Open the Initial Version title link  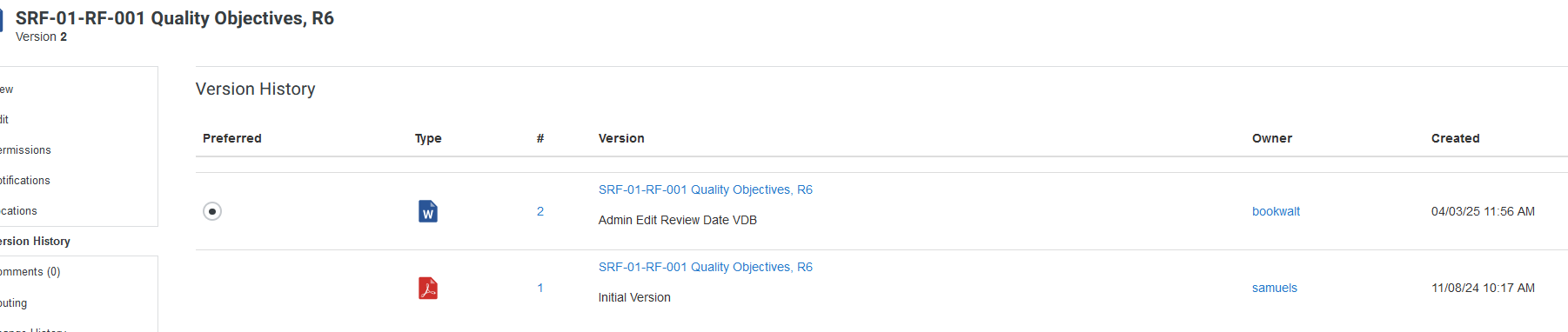(x=705, y=267)
